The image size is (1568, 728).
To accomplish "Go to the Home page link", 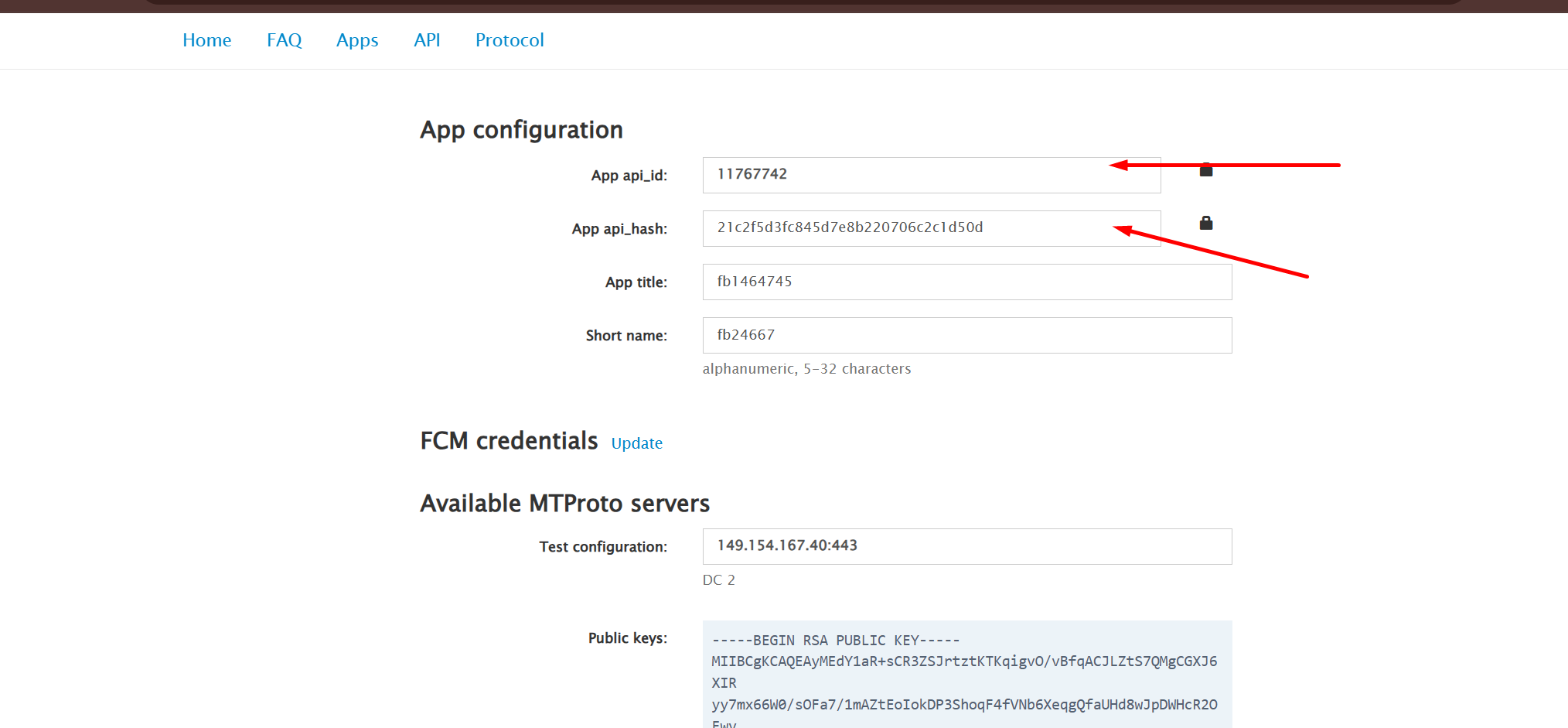I will click(206, 40).
